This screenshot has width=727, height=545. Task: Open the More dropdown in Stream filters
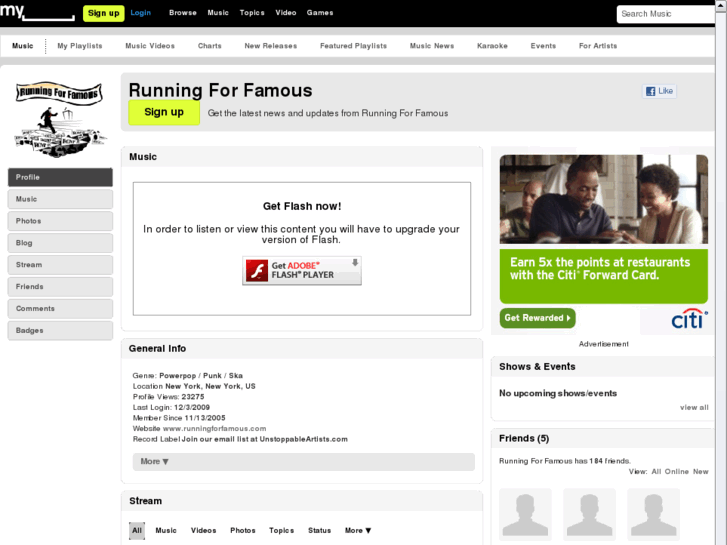tap(358, 530)
